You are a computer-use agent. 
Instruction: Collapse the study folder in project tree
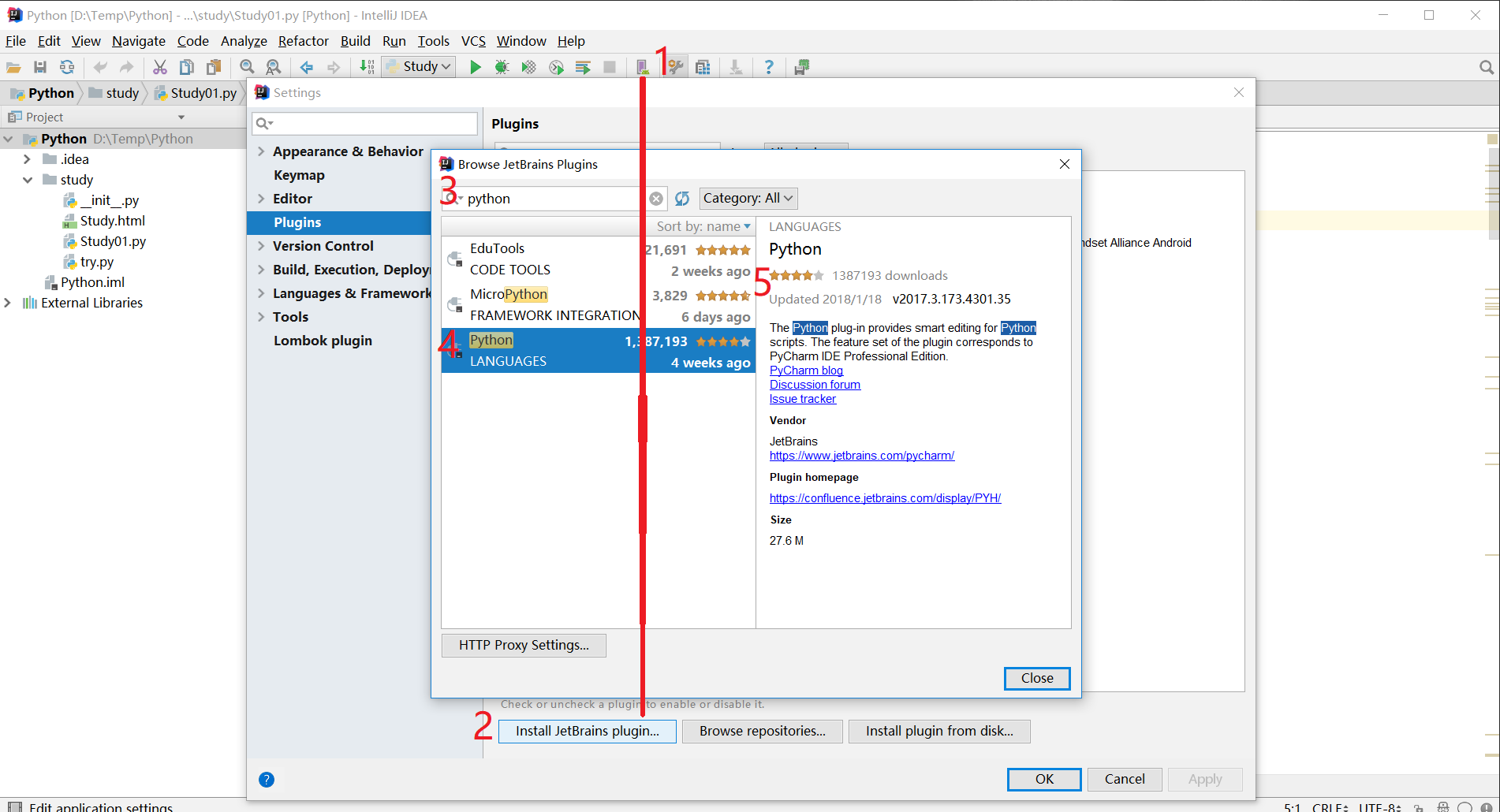tap(28, 180)
